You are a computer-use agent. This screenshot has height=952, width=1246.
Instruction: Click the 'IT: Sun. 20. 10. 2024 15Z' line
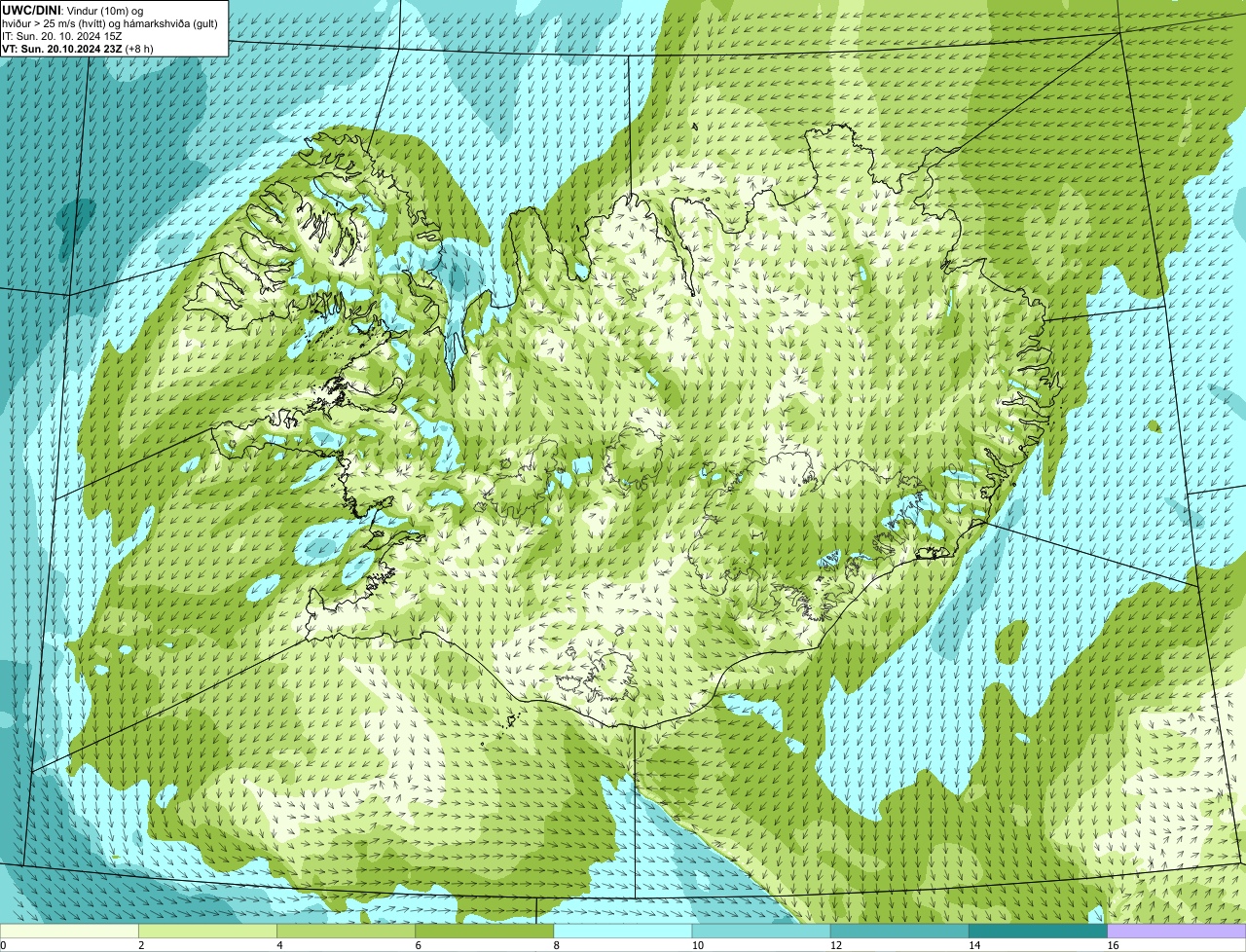pyautogui.click(x=62, y=36)
